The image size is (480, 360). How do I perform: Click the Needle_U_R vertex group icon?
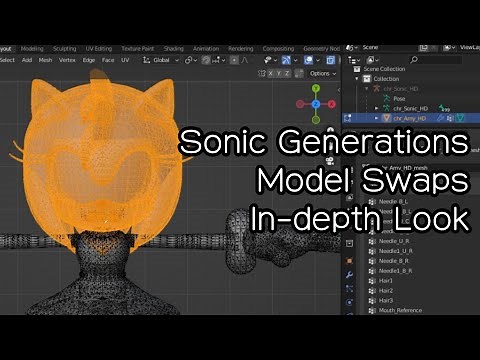(x=372, y=241)
